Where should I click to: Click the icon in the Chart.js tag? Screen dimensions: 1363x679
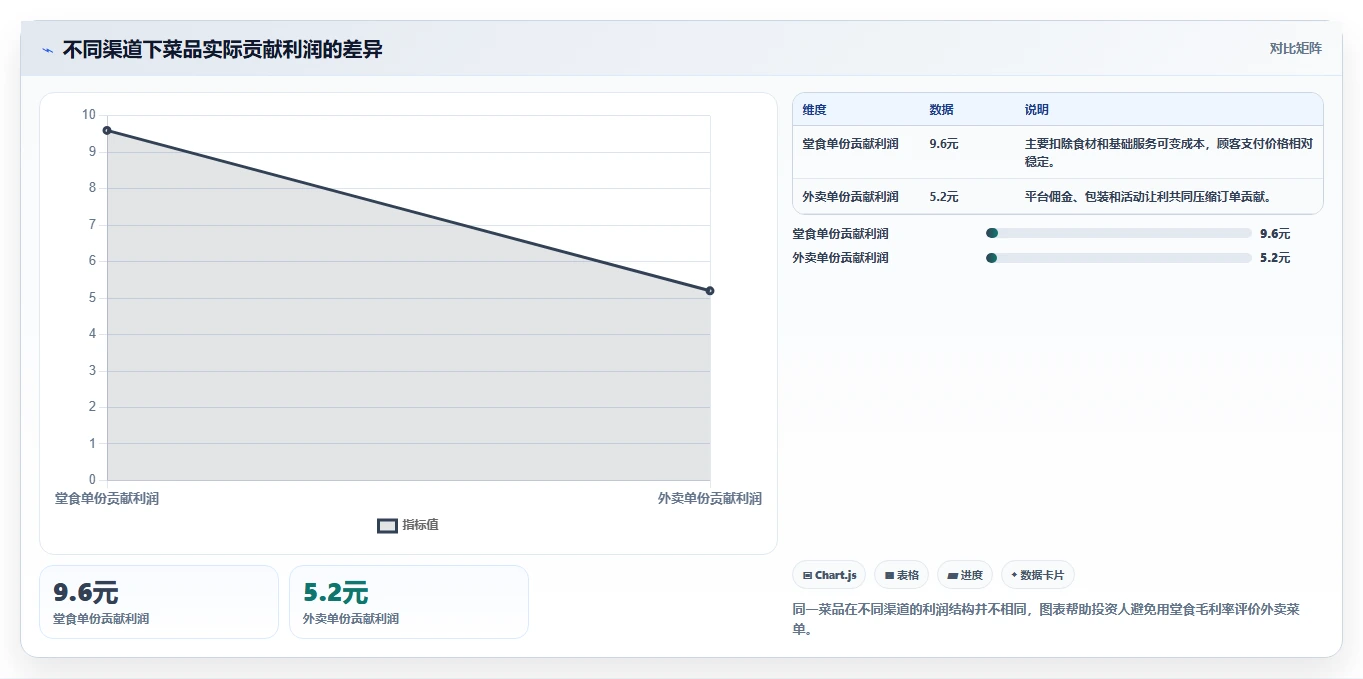(x=807, y=576)
